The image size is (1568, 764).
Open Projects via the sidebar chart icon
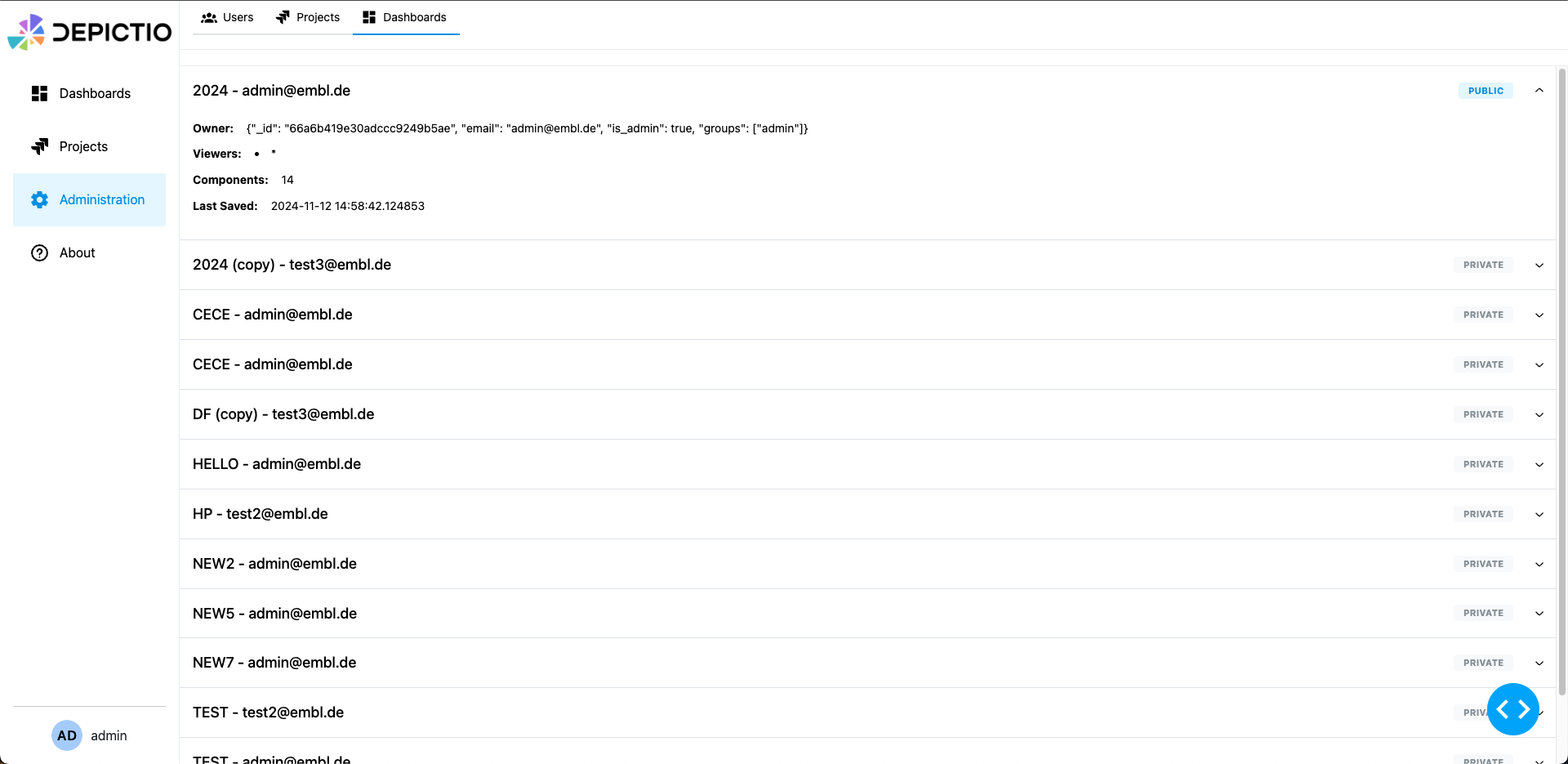coord(39,146)
